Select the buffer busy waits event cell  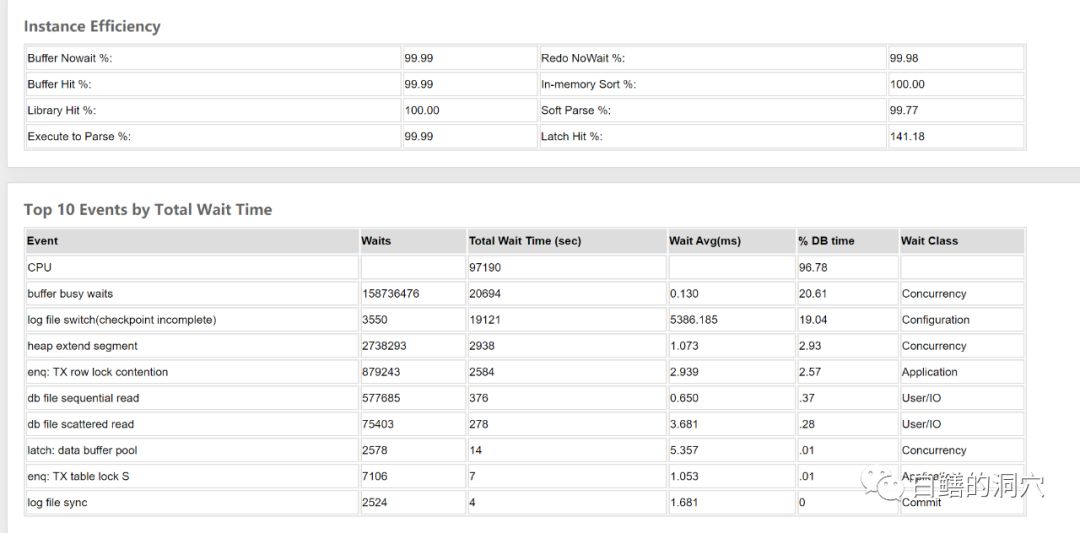coord(70,294)
